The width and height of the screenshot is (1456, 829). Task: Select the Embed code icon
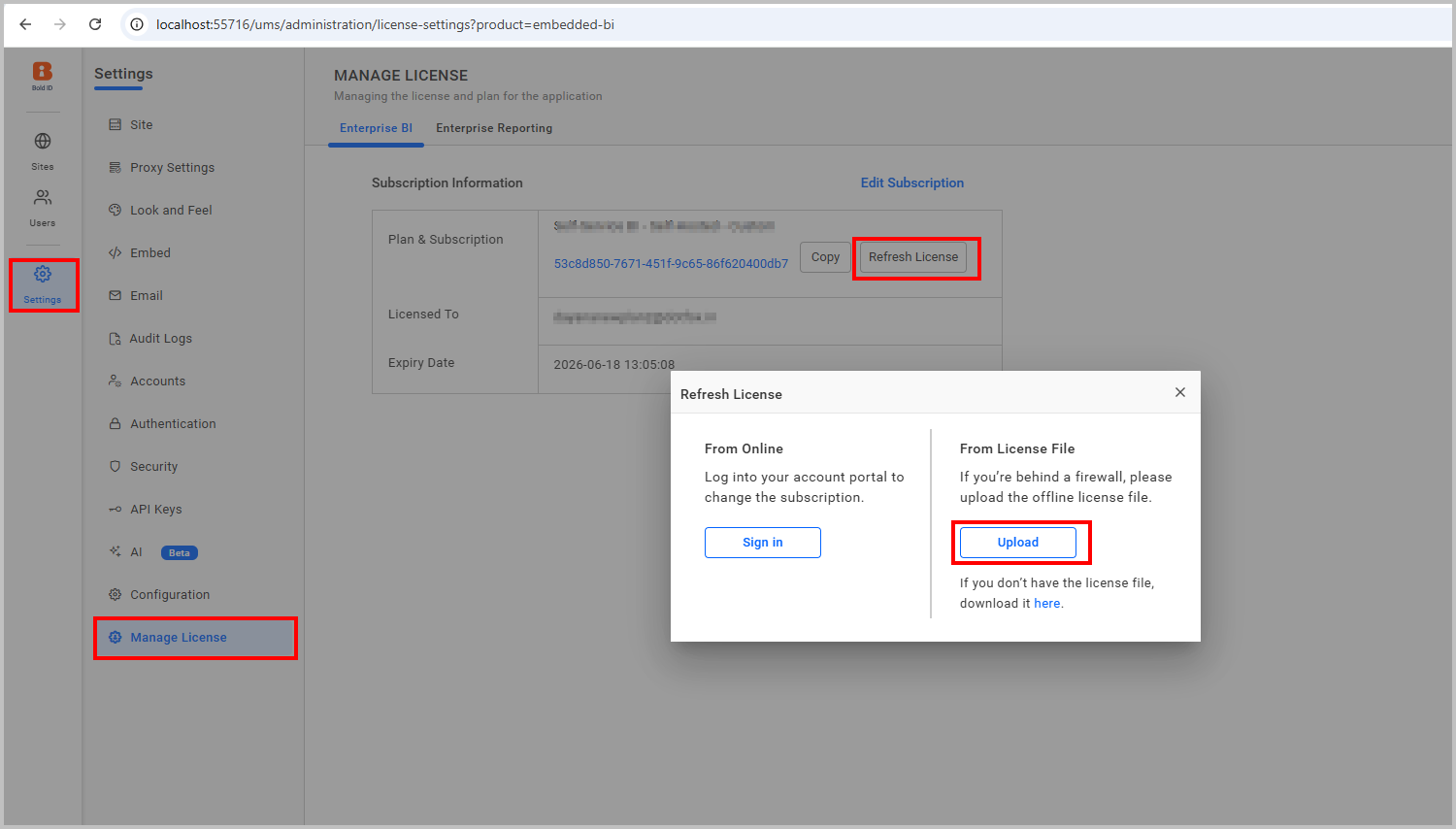pos(116,252)
